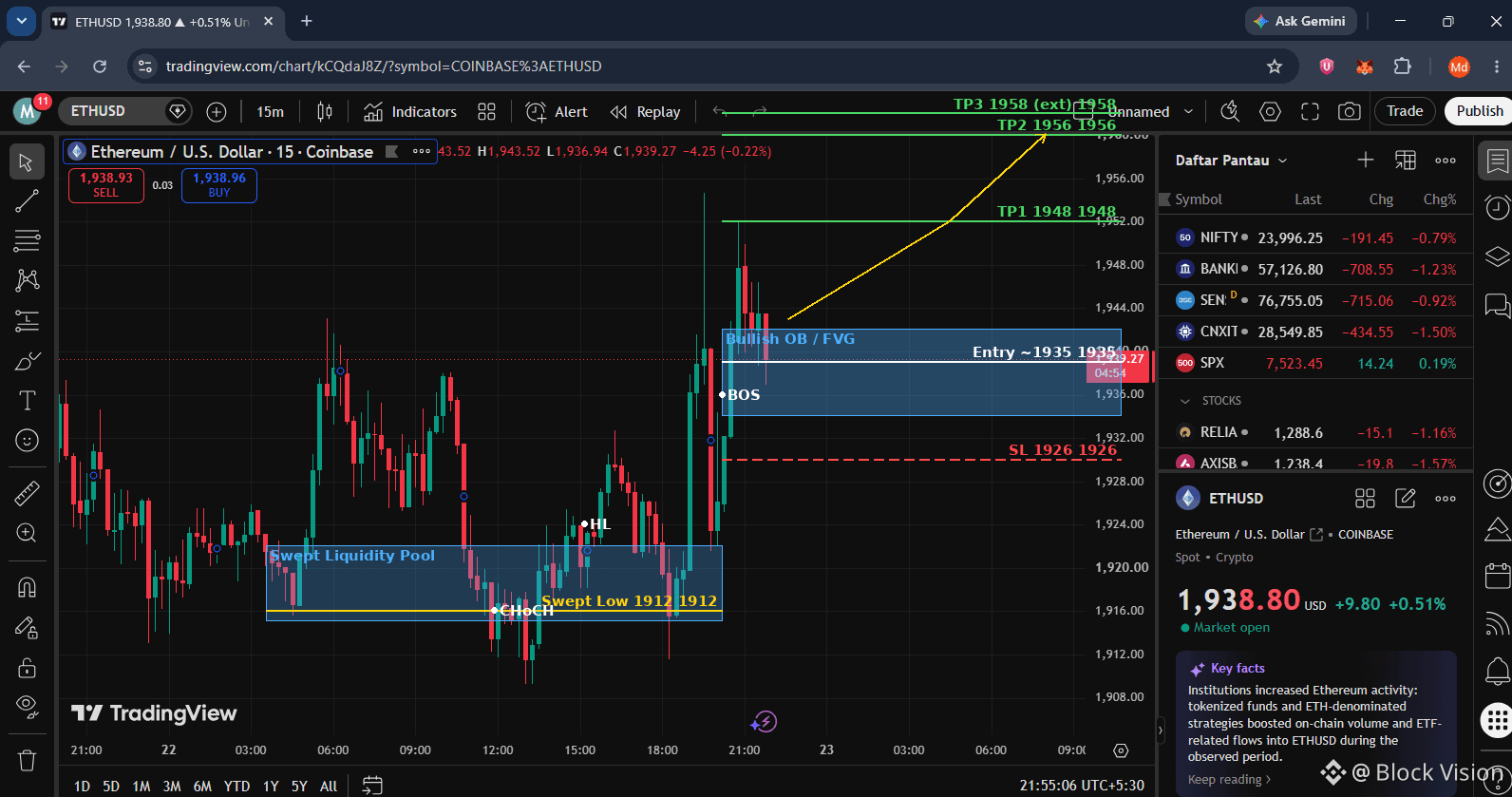Click the Trade button

[x=1405, y=111]
